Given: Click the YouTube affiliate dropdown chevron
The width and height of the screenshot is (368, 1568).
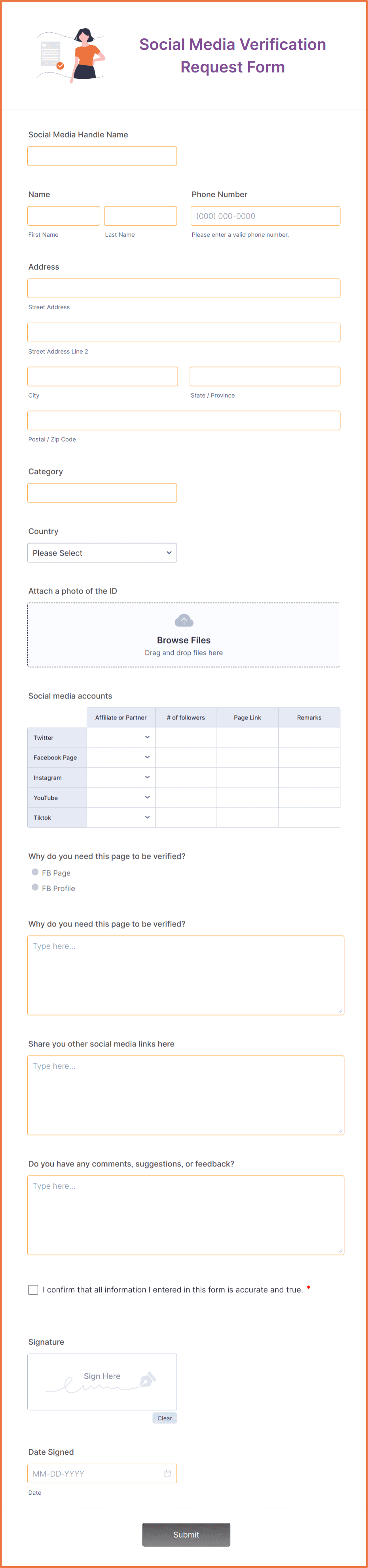Looking at the screenshot, I should pyautogui.click(x=147, y=797).
